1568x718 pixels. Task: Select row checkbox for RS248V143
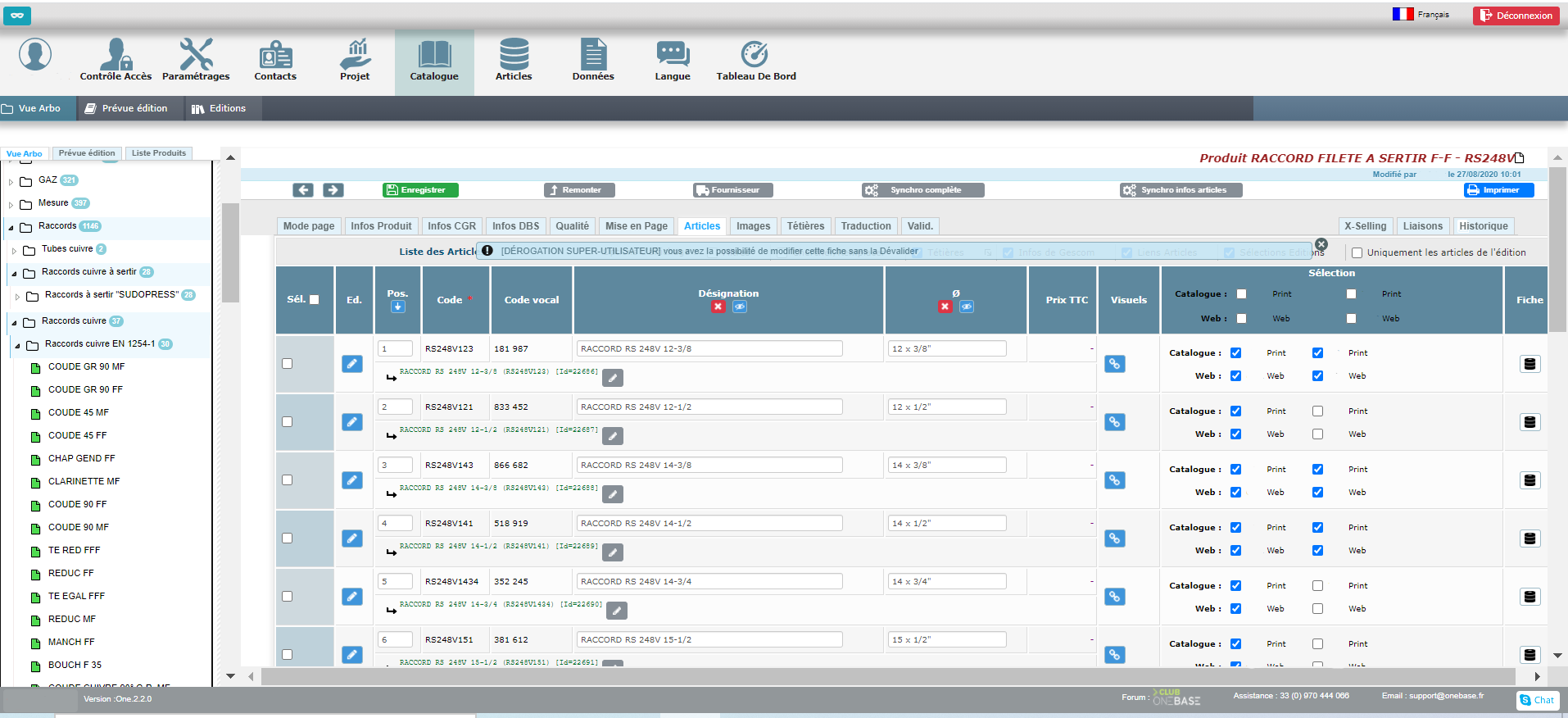288,480
